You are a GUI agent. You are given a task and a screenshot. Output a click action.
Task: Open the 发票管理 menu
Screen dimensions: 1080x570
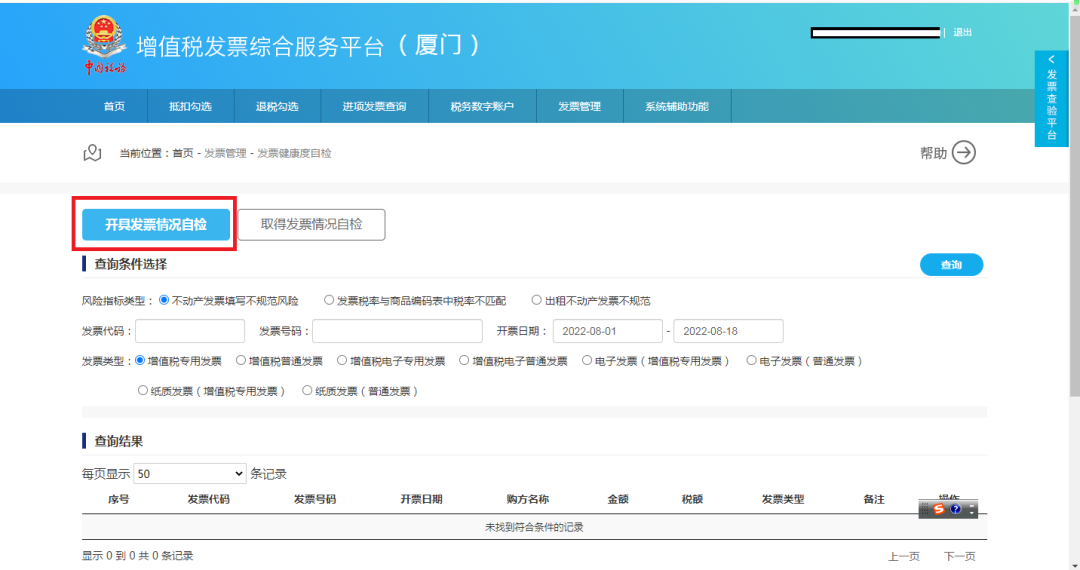pyautogui.click(x=579, y=107)
